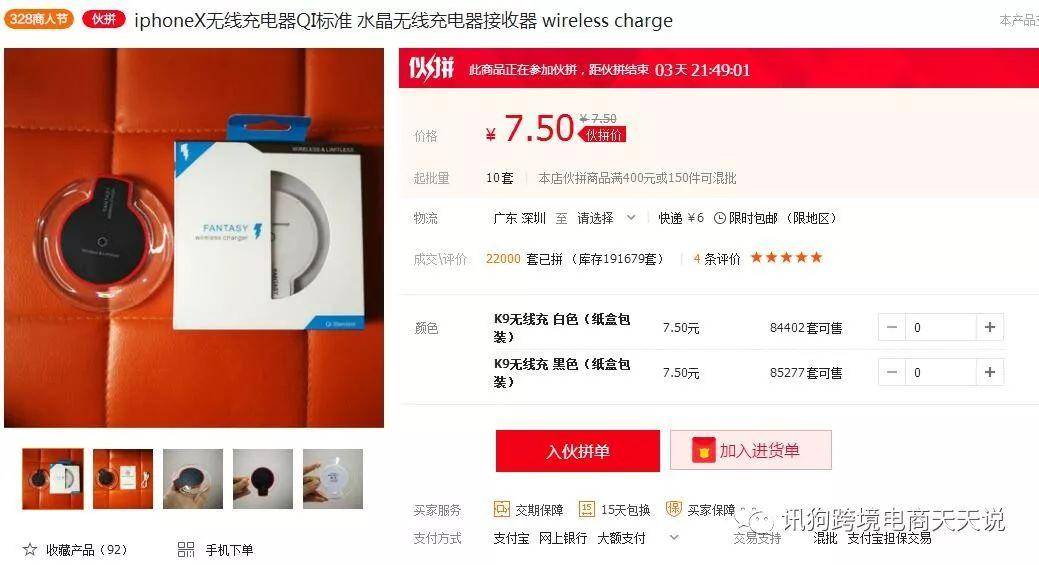Click the 交期保障 service icon
1039x565 pixels.
502,509
